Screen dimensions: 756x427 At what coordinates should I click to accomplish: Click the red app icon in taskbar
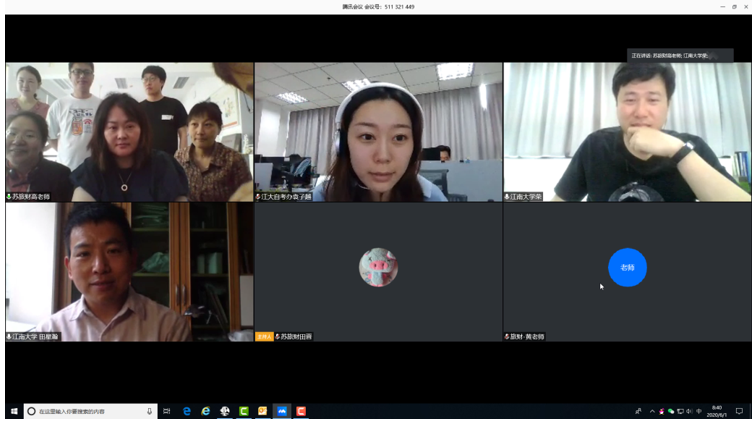click(x=300, y=411)
